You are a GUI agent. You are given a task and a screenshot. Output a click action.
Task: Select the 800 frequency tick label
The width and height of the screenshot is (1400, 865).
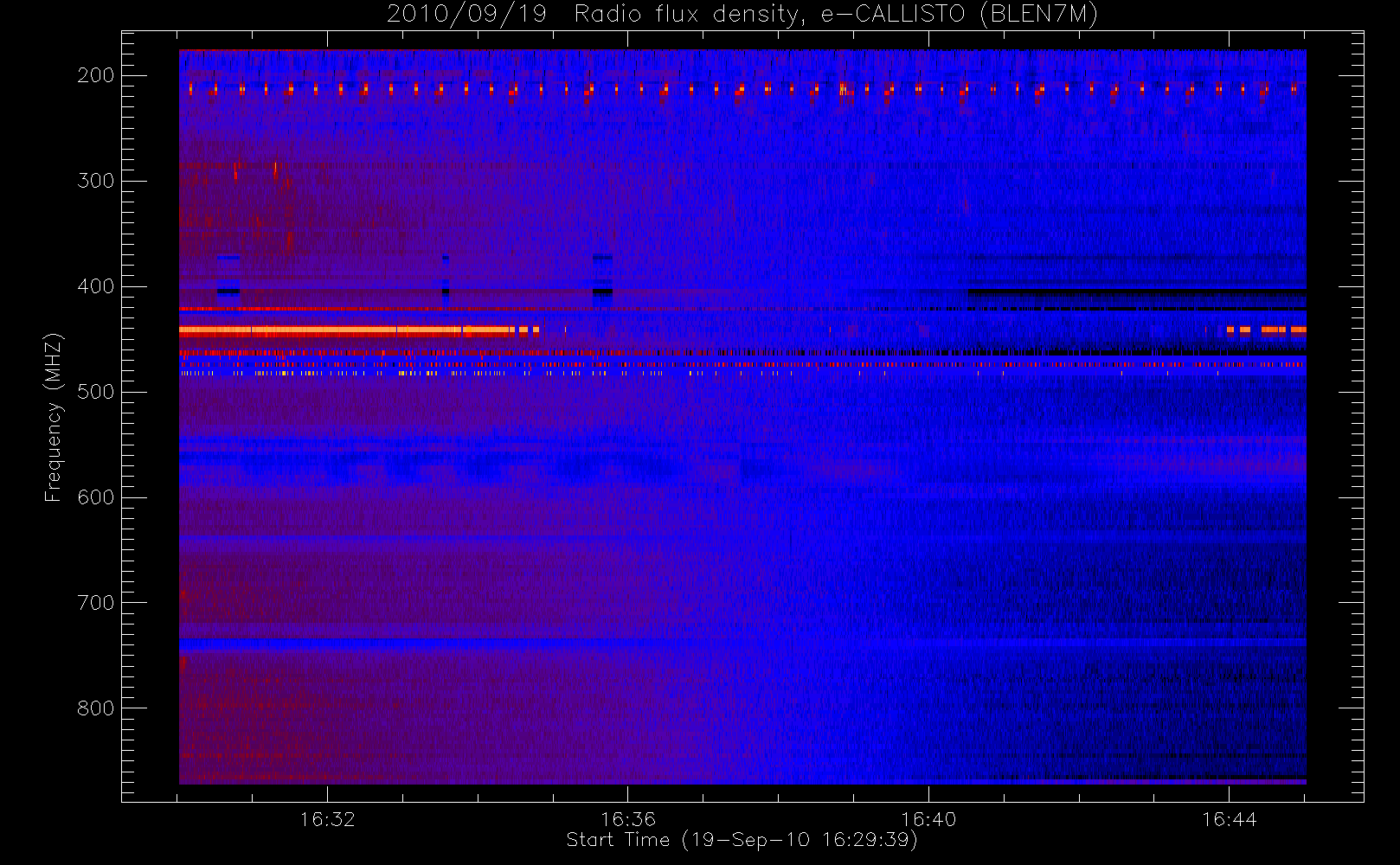pyautogui.click(x=96, y=708)
